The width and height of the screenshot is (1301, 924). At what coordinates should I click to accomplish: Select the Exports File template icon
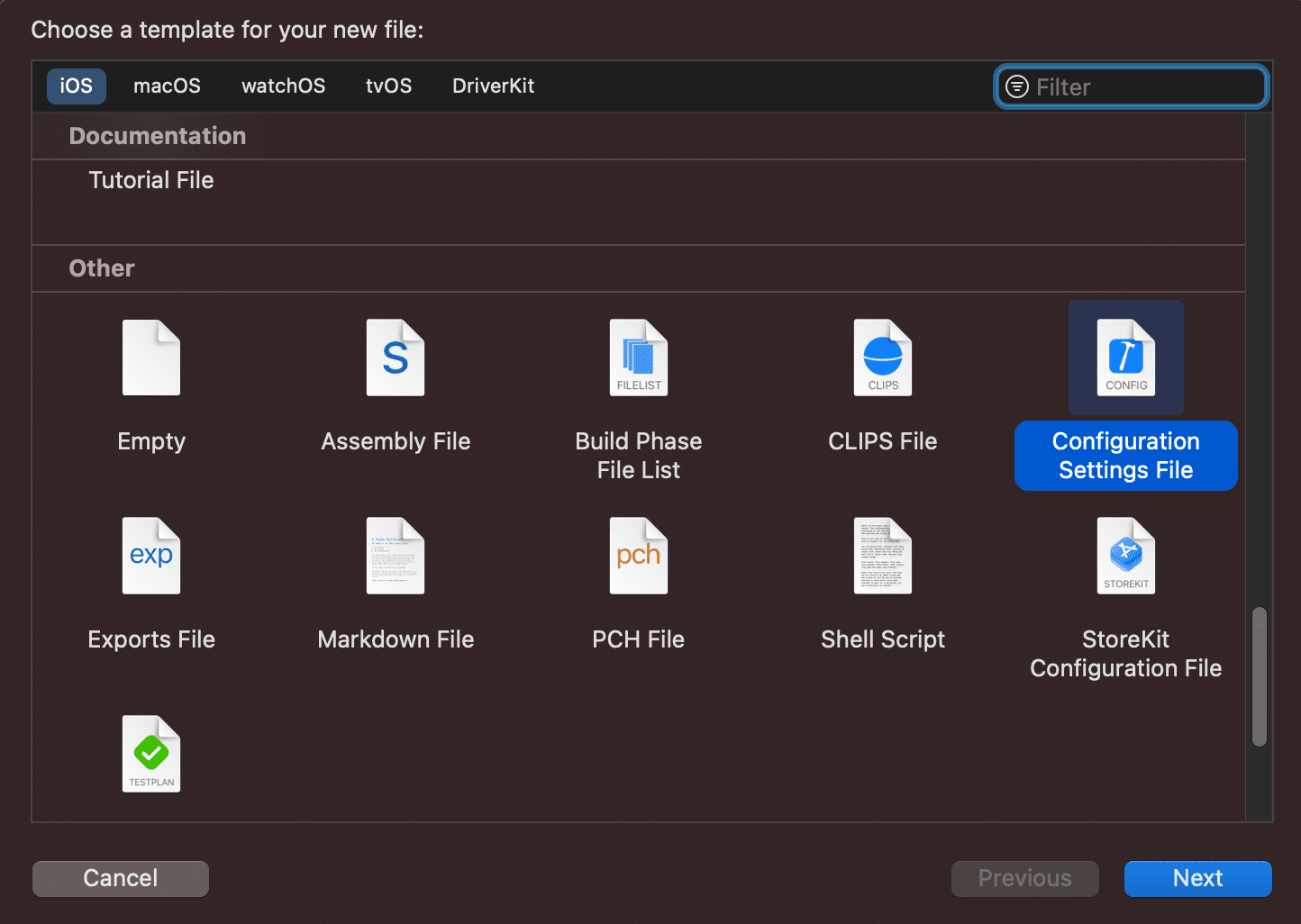151,557
